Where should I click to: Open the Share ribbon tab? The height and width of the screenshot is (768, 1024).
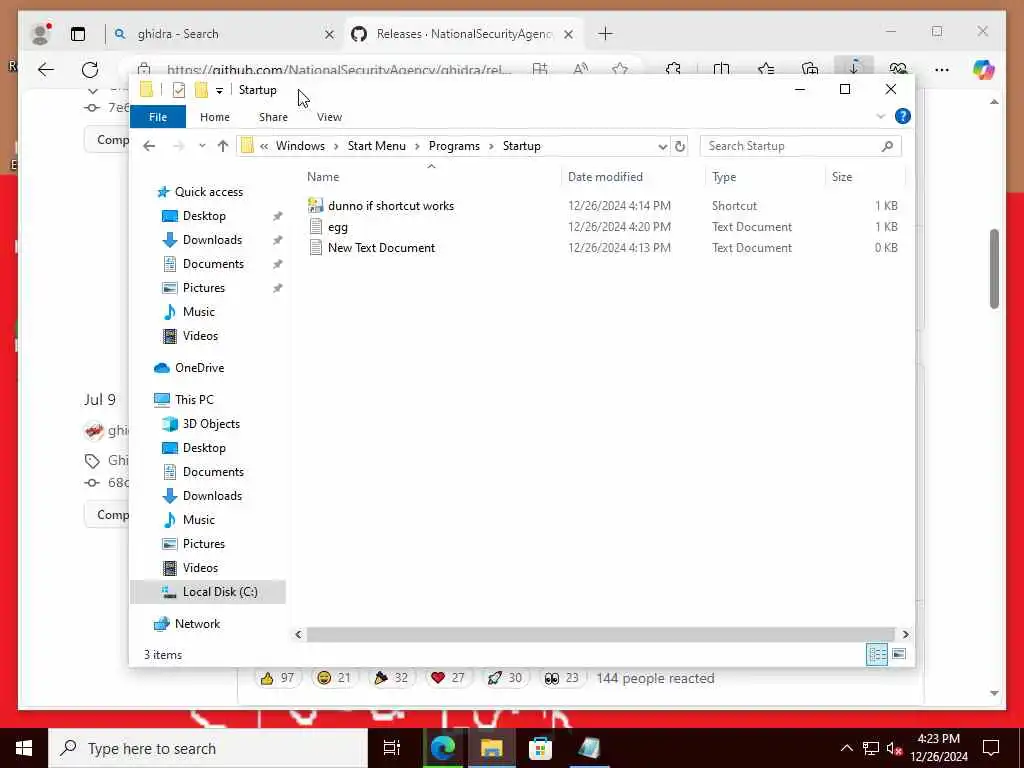coord(273,117)
